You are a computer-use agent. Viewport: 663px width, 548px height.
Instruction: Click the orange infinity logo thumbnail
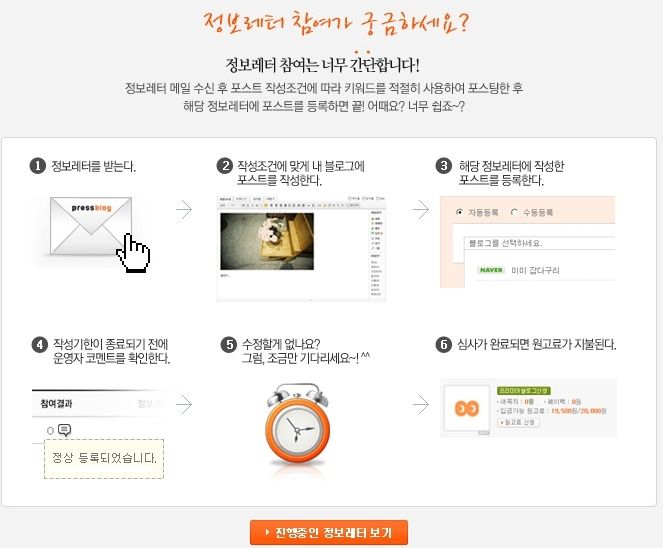pos(467,408)
